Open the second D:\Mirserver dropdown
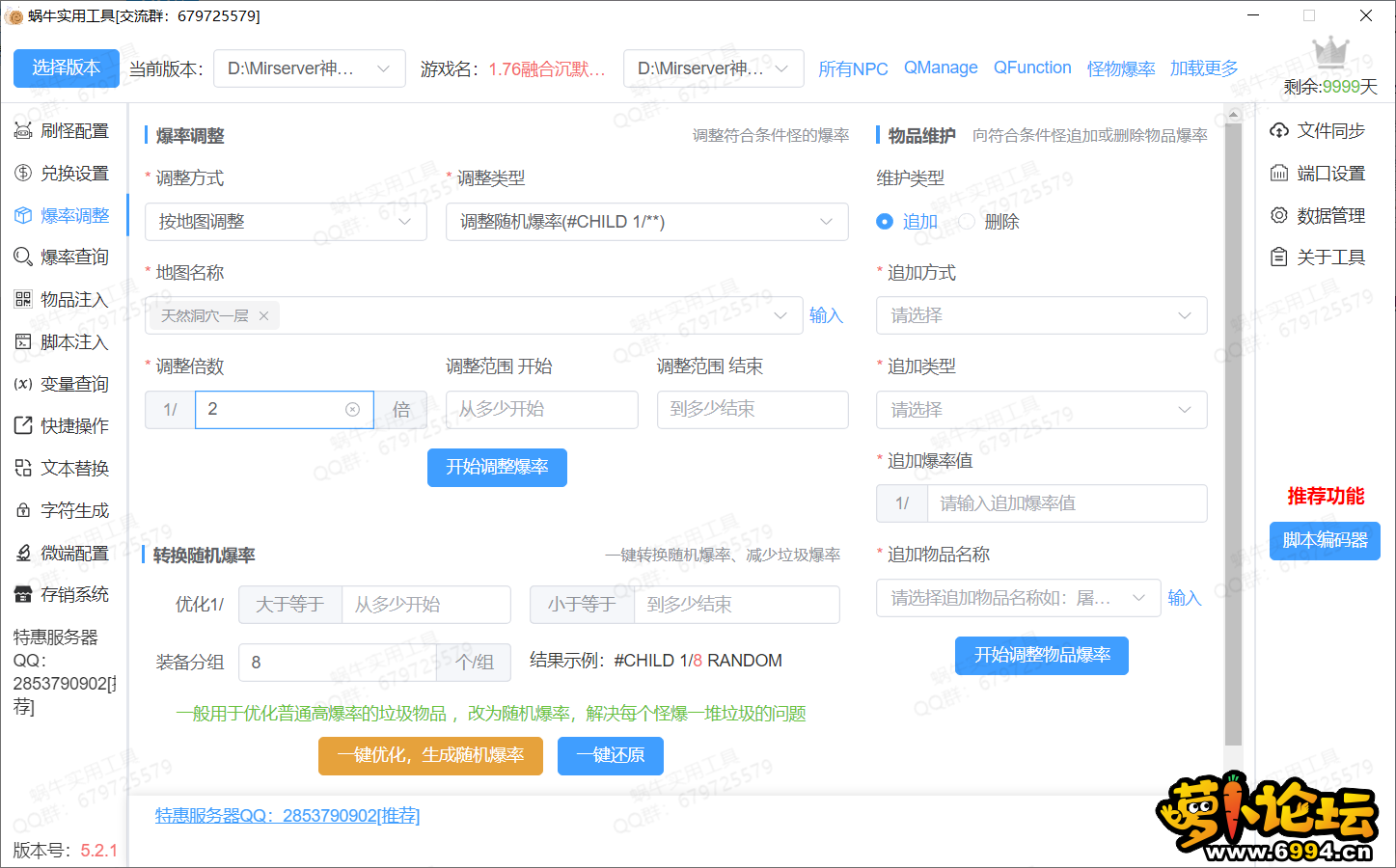 (x=714, y=68)
